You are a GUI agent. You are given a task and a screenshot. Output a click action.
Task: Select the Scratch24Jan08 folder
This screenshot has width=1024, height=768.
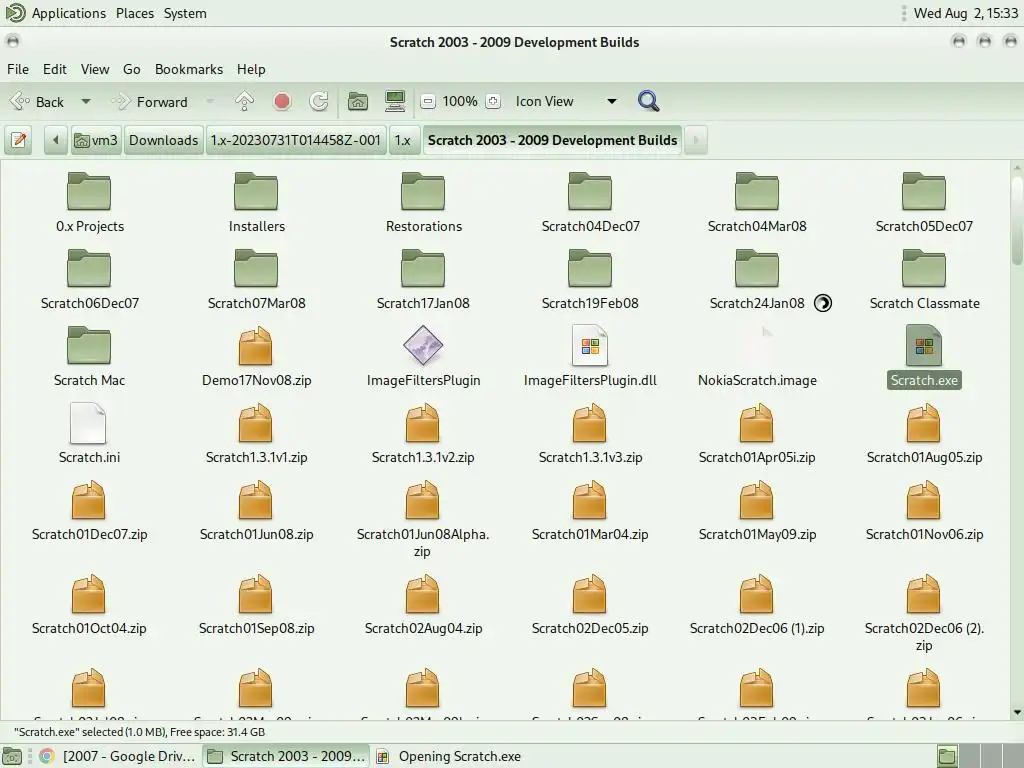coord(757,280)
